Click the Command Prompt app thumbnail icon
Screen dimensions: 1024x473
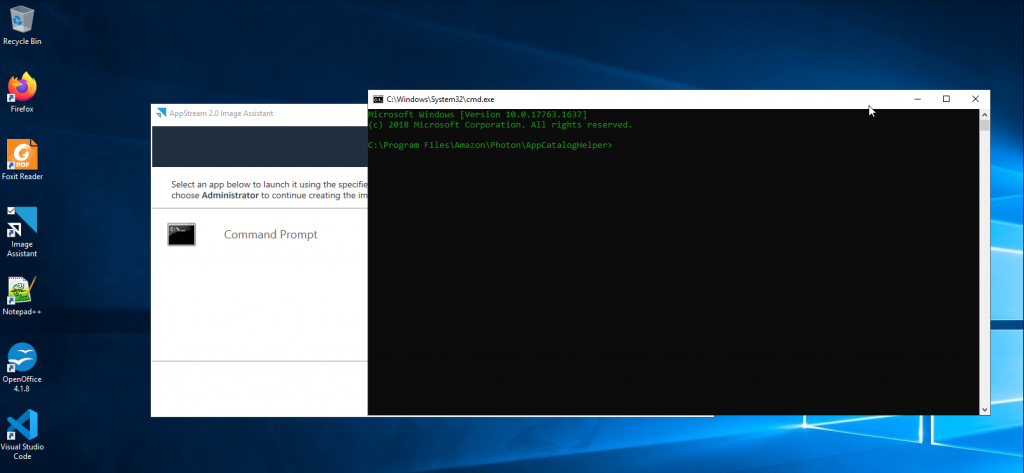182,234
